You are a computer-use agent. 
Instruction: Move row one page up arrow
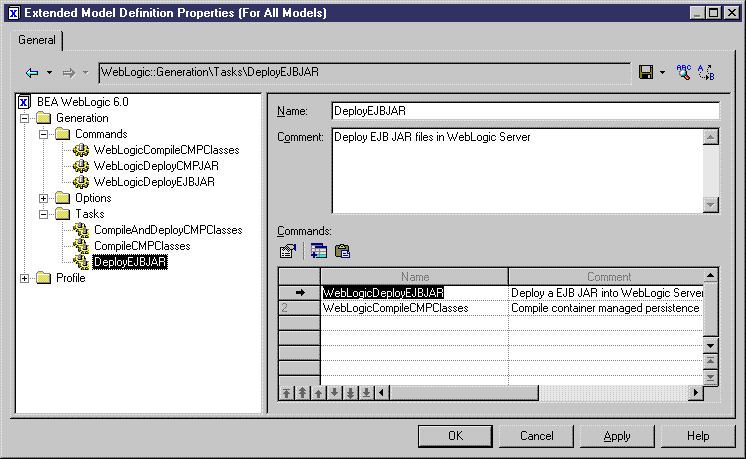pyautogui.click(x=303, y=393)
